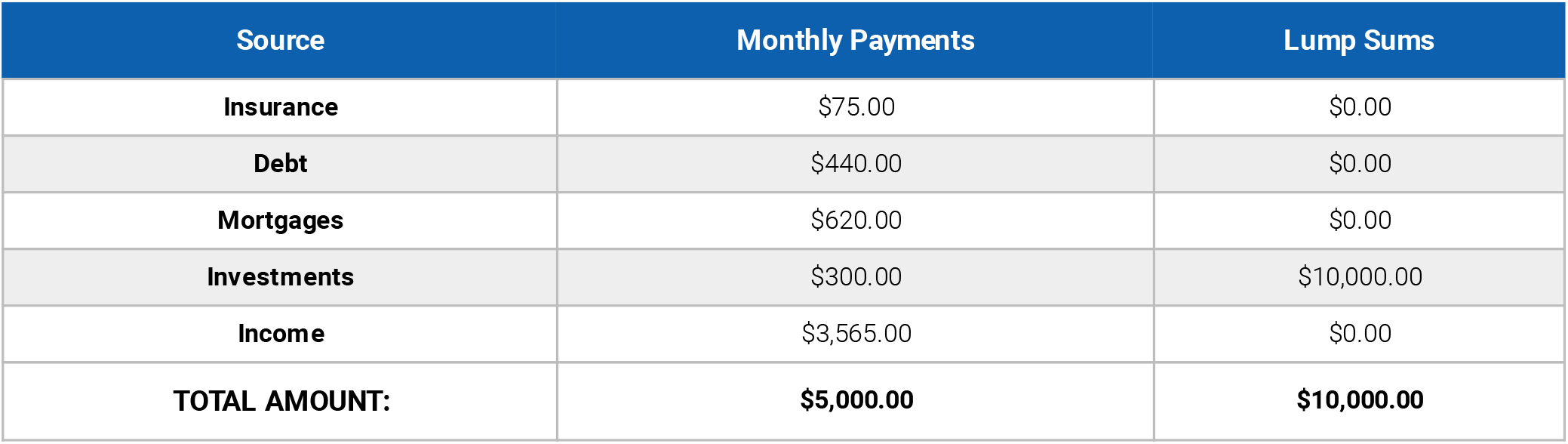Click the $5,000.00 monthly total cell

(856, 400)
